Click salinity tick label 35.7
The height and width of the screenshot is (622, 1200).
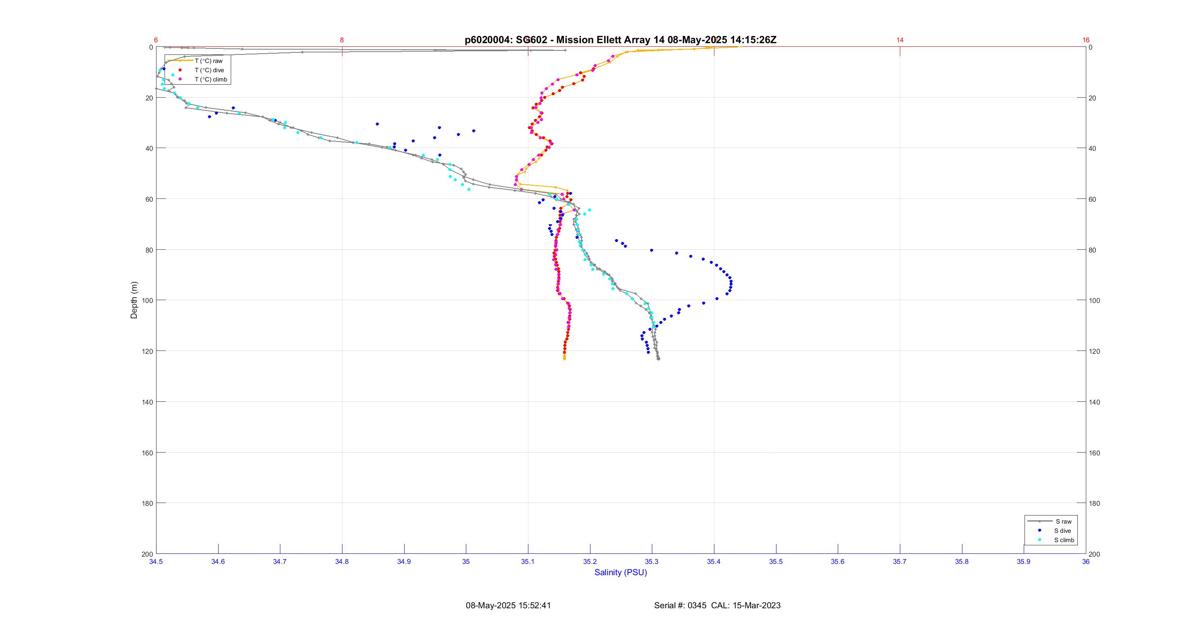899,561
